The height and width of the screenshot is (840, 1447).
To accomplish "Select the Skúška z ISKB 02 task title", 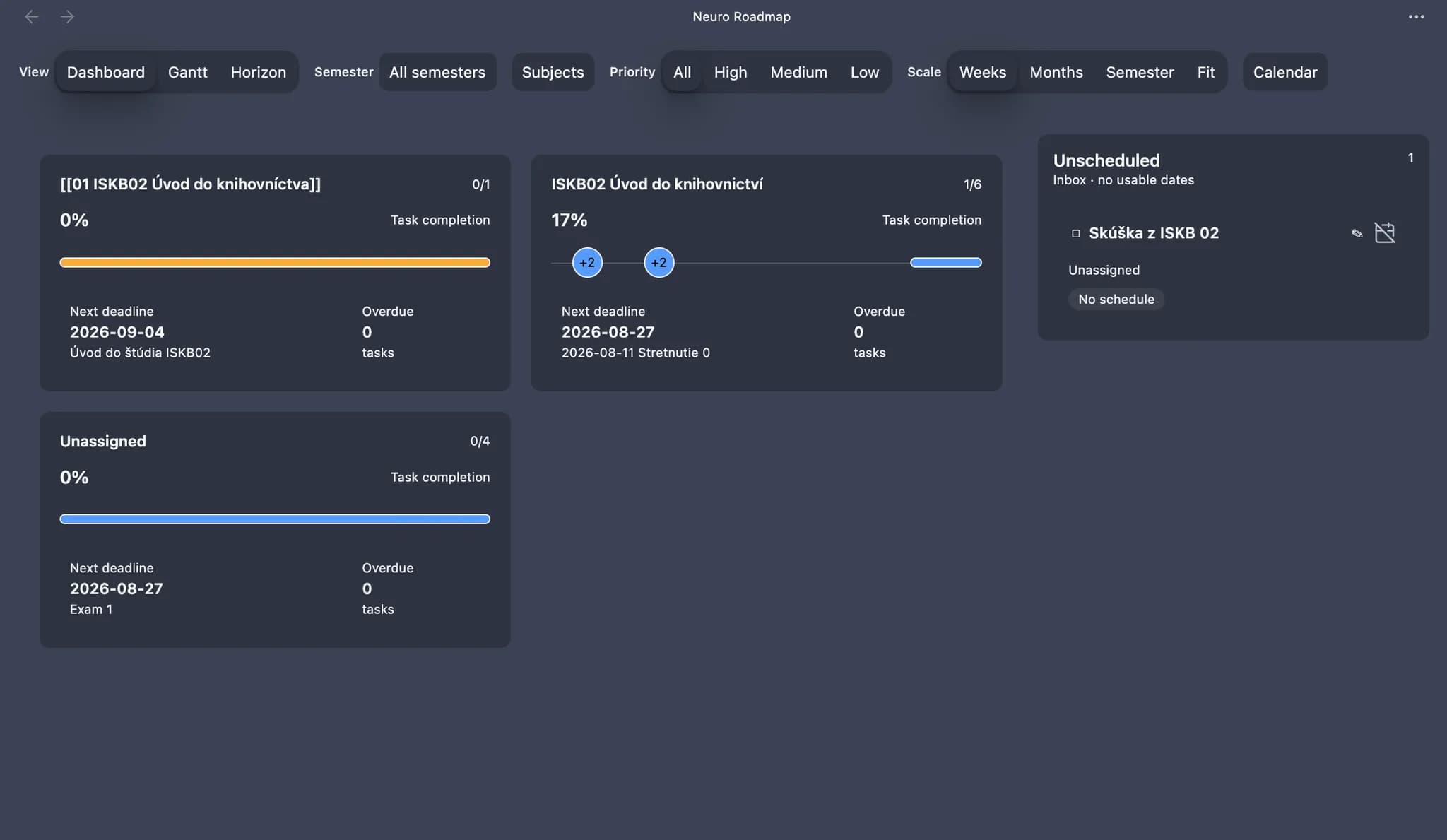I will (1153, 233).
